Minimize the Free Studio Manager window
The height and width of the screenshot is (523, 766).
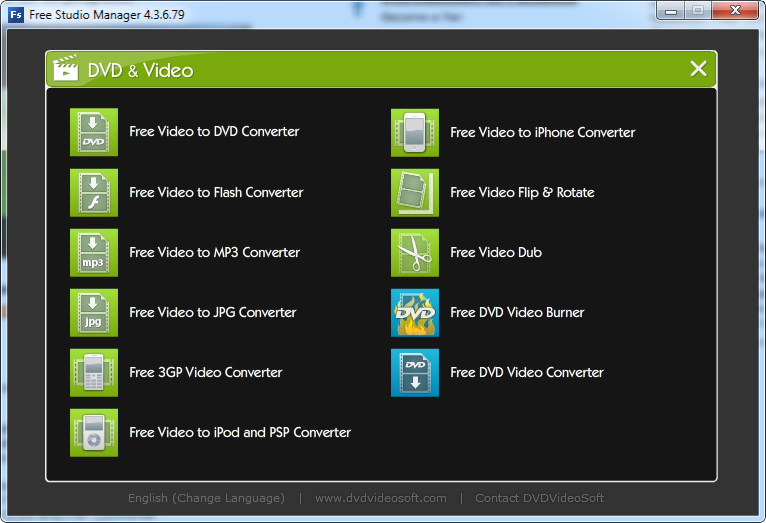(x=671, y=11)
